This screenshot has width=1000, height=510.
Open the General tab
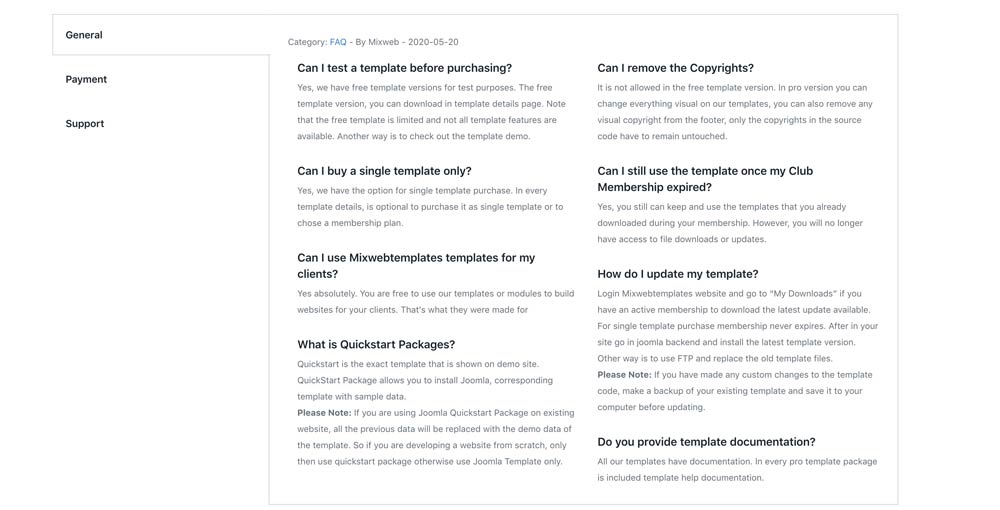84,35
